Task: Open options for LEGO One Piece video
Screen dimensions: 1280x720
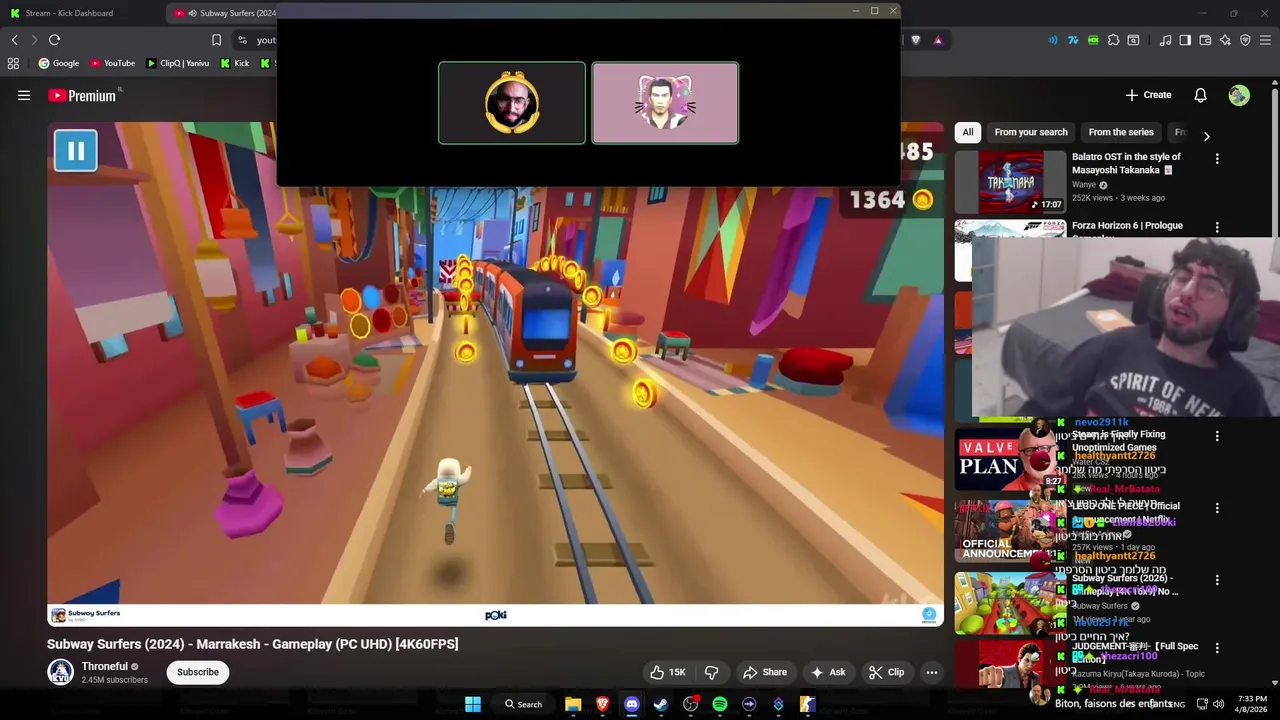Action: click(x=1217, y=508)
